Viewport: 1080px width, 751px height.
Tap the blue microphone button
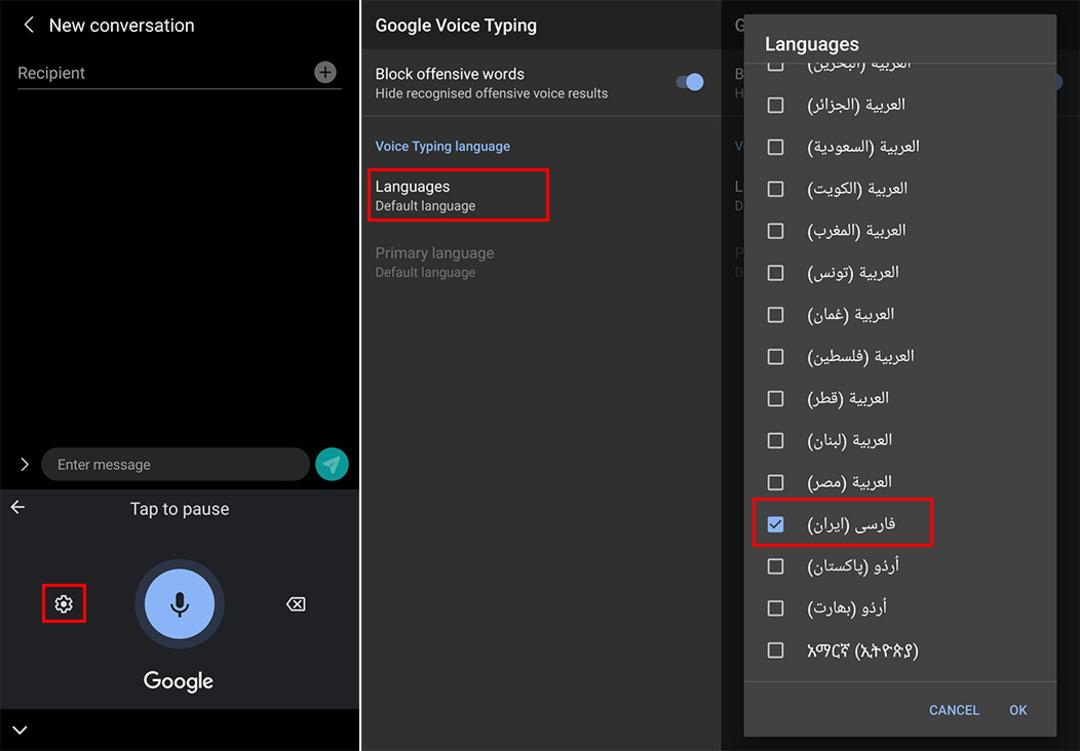point(179,604)
